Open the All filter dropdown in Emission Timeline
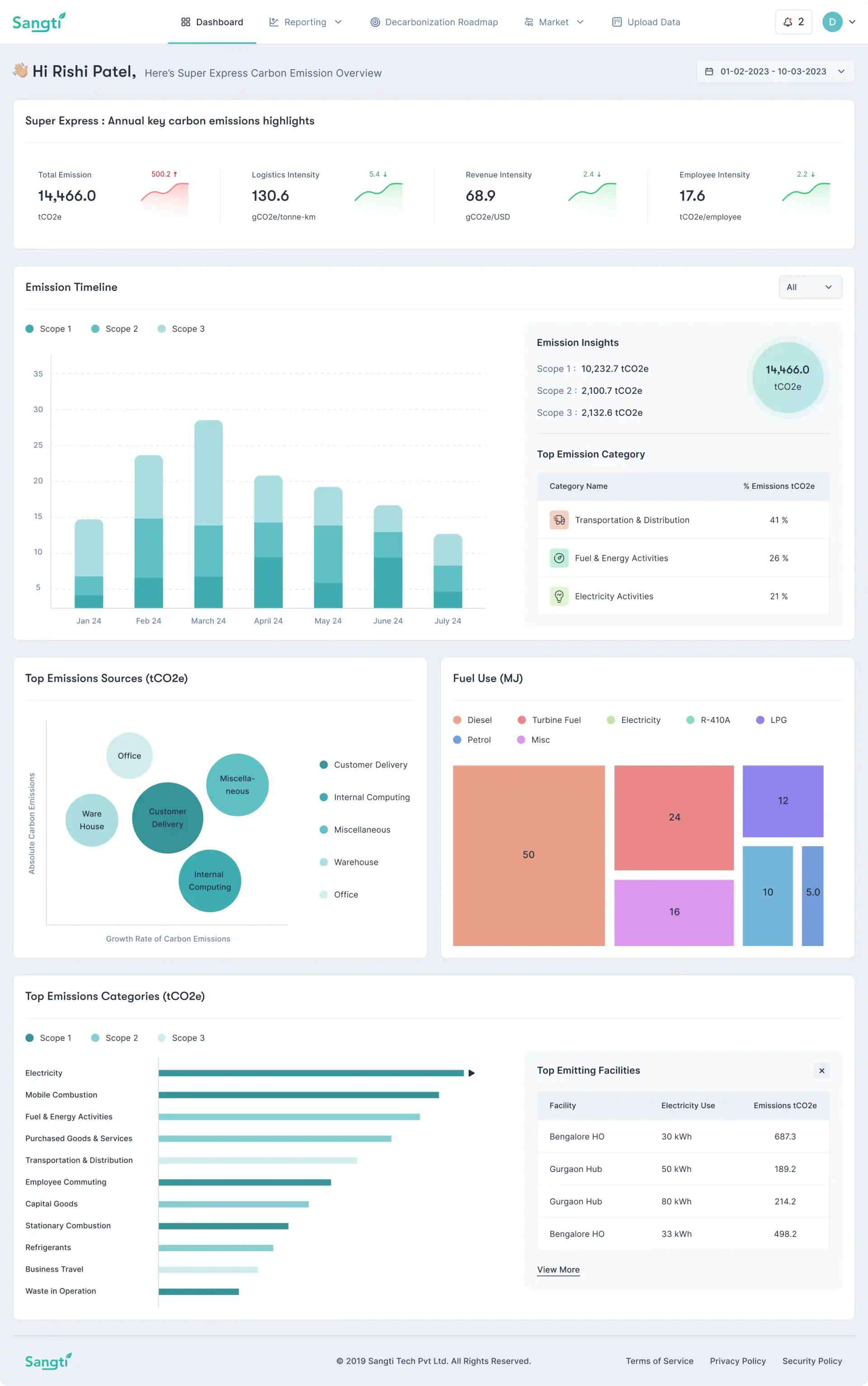This screenshot has height=1386, width=868. pos(810,287)
